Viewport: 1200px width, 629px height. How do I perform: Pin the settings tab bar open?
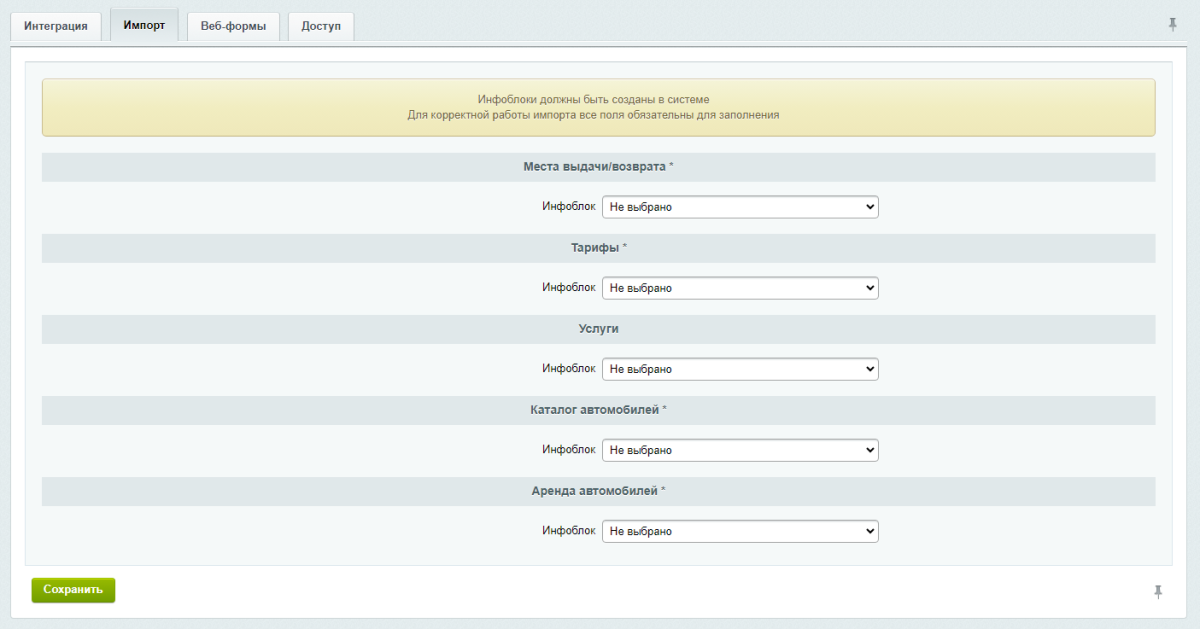coord(1172,22)
